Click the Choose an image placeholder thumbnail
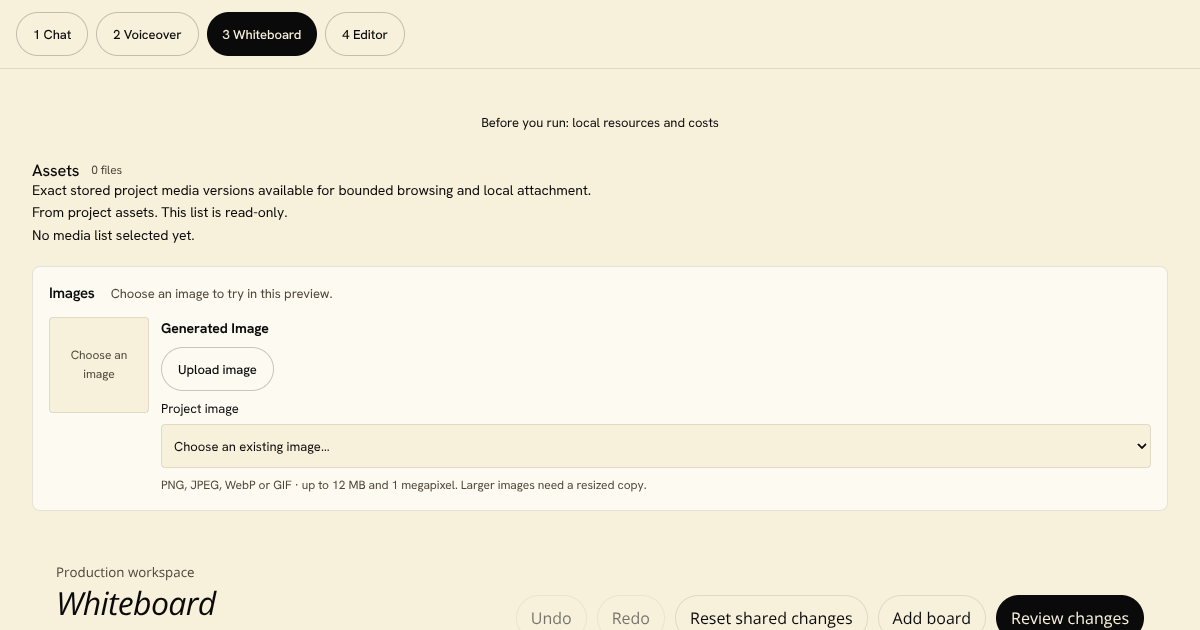This screenshot has height=630, width=1200. 99,365
